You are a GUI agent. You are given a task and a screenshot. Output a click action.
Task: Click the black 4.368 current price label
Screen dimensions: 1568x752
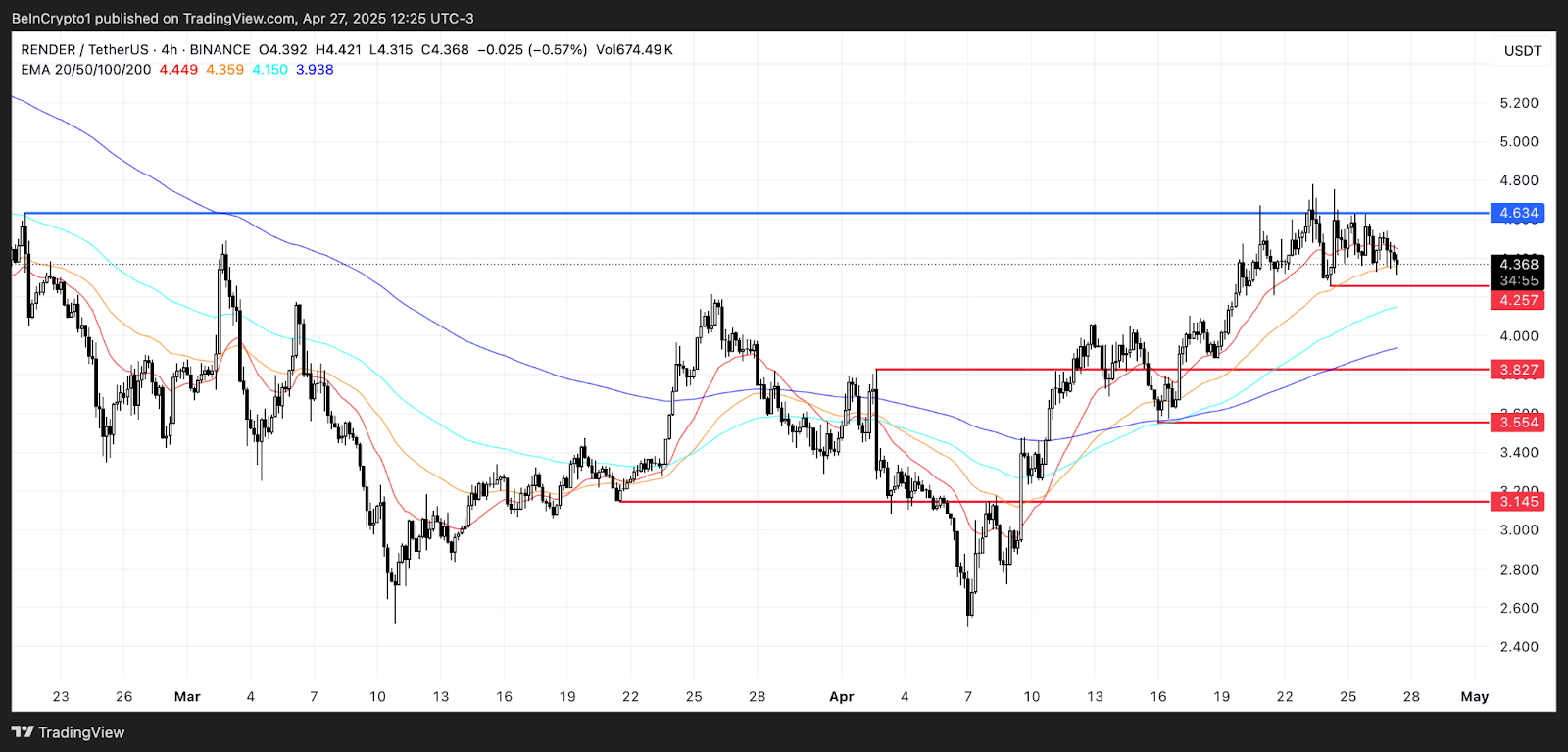(1517, 264)
